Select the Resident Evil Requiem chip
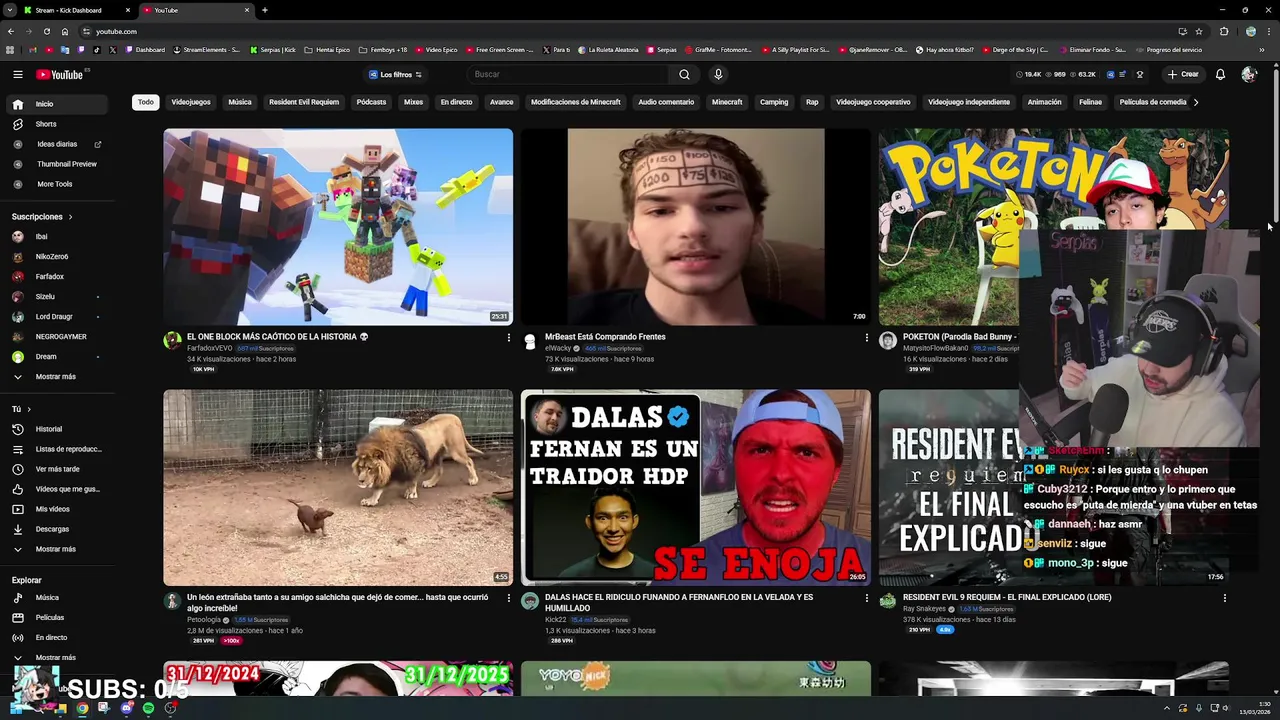 click(x=304, y=102)
